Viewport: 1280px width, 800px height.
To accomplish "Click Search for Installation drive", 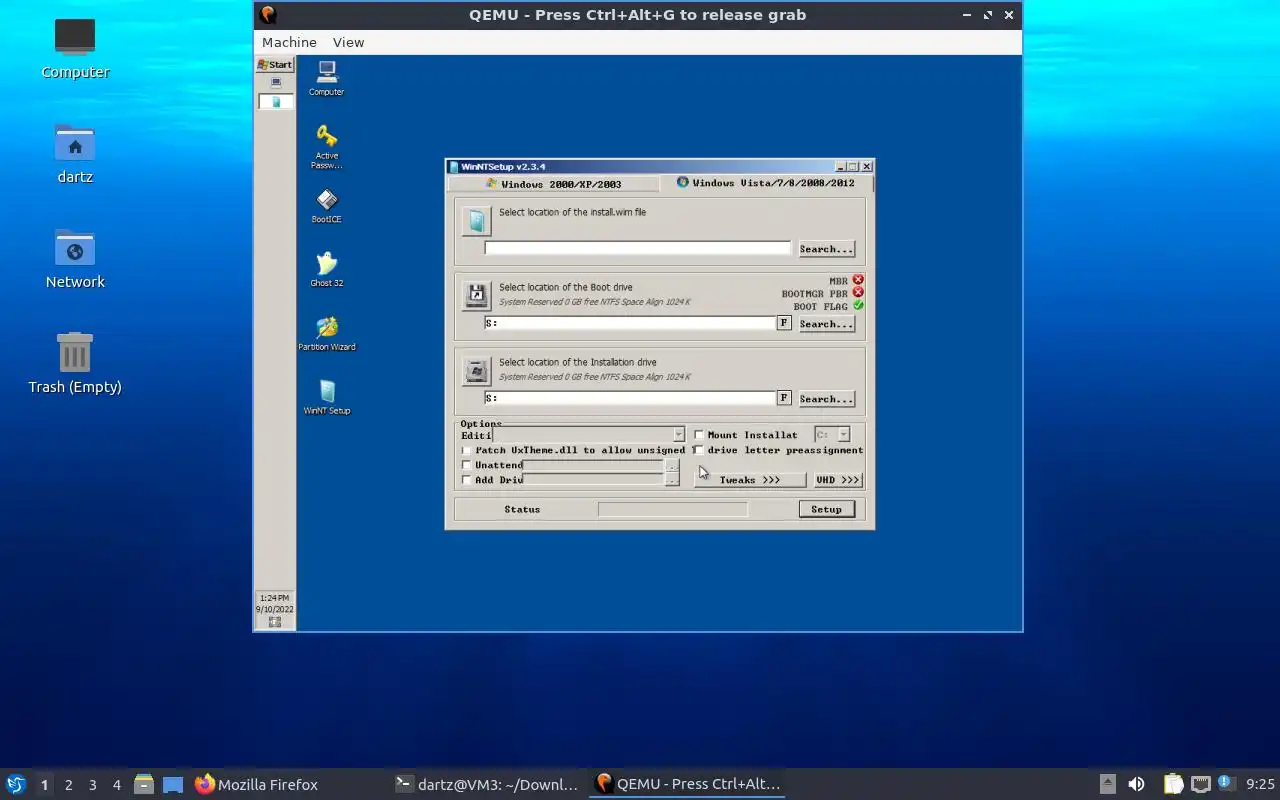I will (x=826, y=399).
